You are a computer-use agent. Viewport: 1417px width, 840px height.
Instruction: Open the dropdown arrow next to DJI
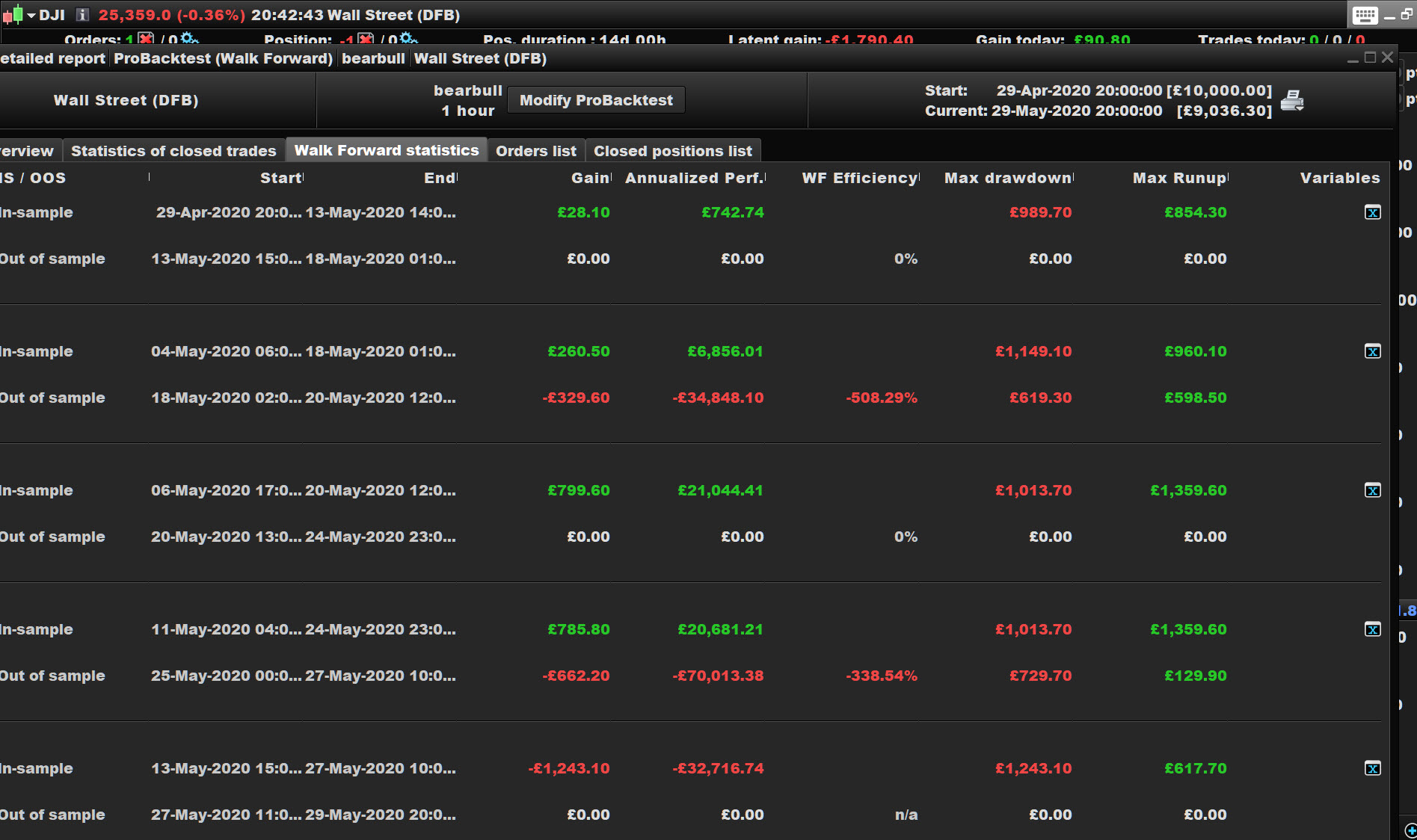pos(31,15)
